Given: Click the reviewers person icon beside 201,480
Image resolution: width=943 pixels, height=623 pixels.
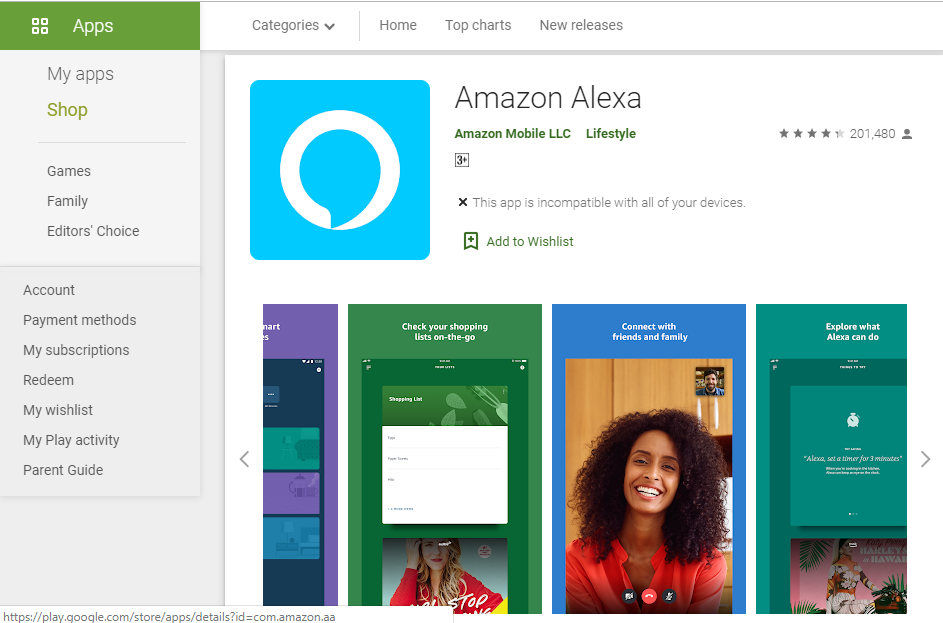Looking at the screenshot, I should click(x=907, y=134).
